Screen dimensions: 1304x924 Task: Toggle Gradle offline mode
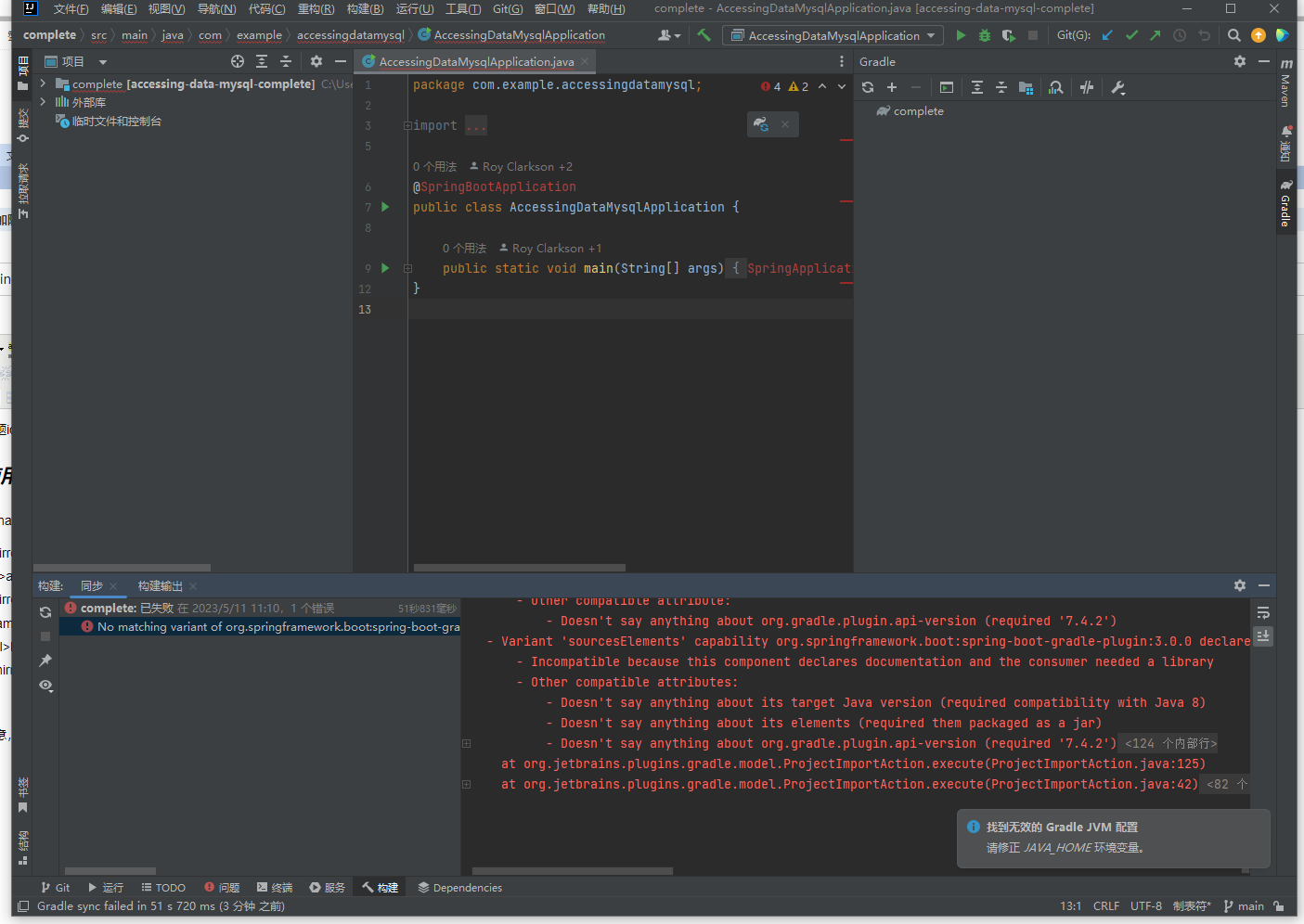(x=1087, y=87)
